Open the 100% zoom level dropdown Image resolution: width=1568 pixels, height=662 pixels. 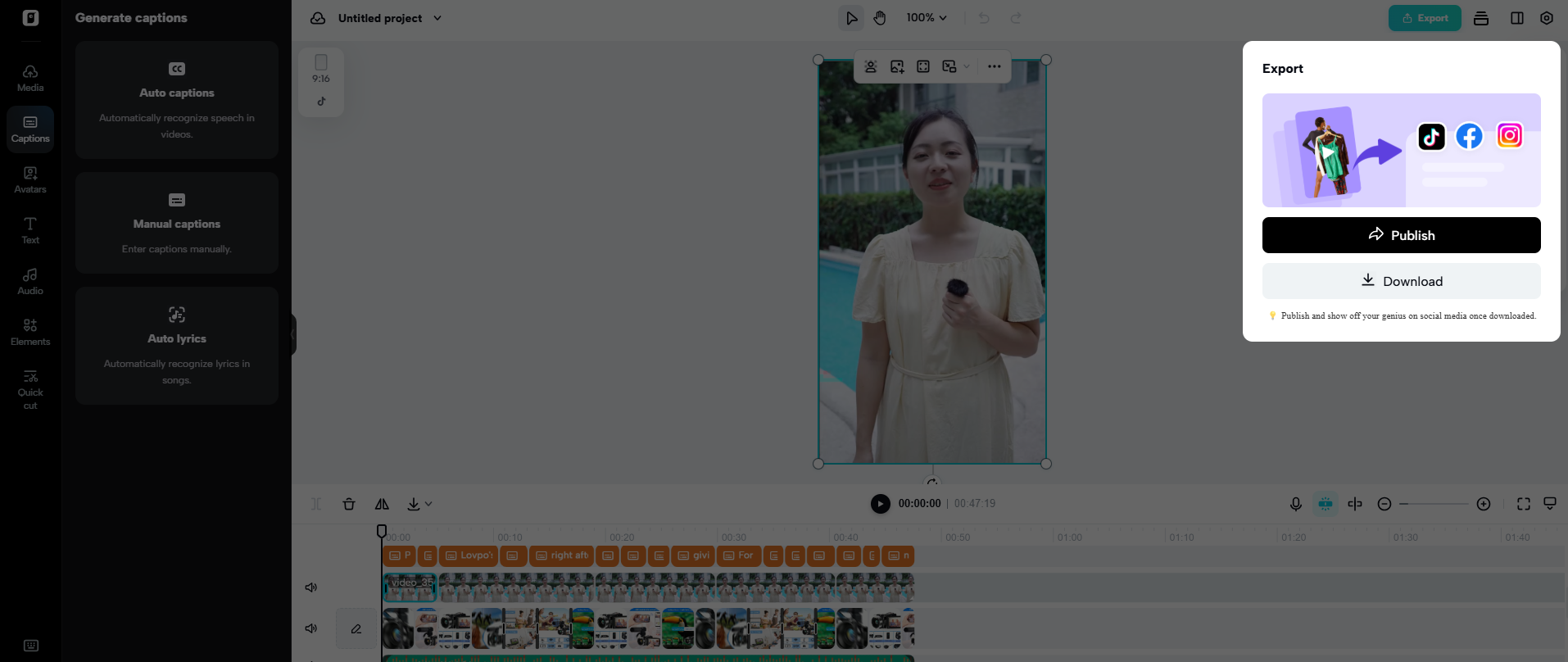tap(927, 18)
